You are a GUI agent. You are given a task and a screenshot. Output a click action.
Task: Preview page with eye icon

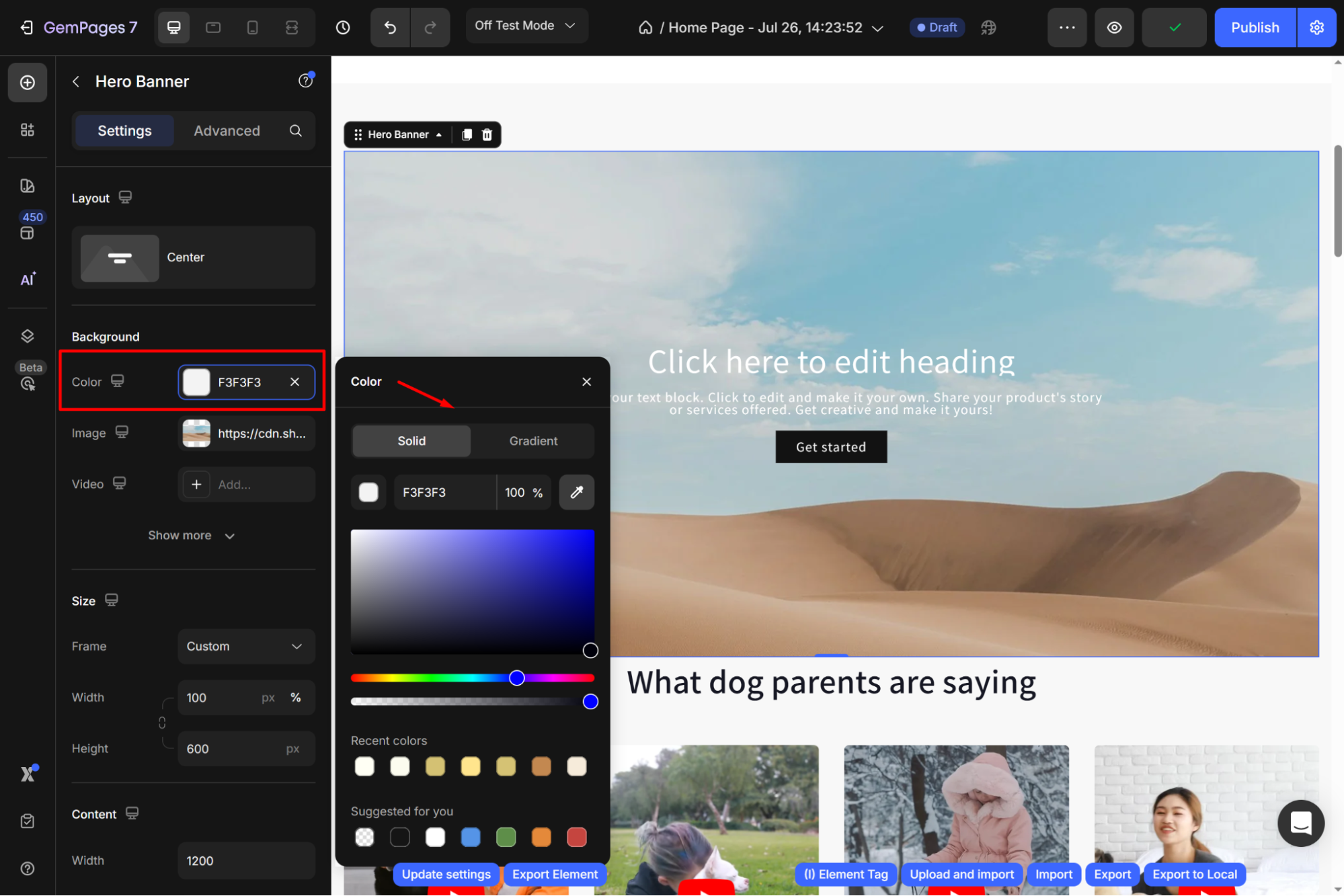click(1114, 28)
